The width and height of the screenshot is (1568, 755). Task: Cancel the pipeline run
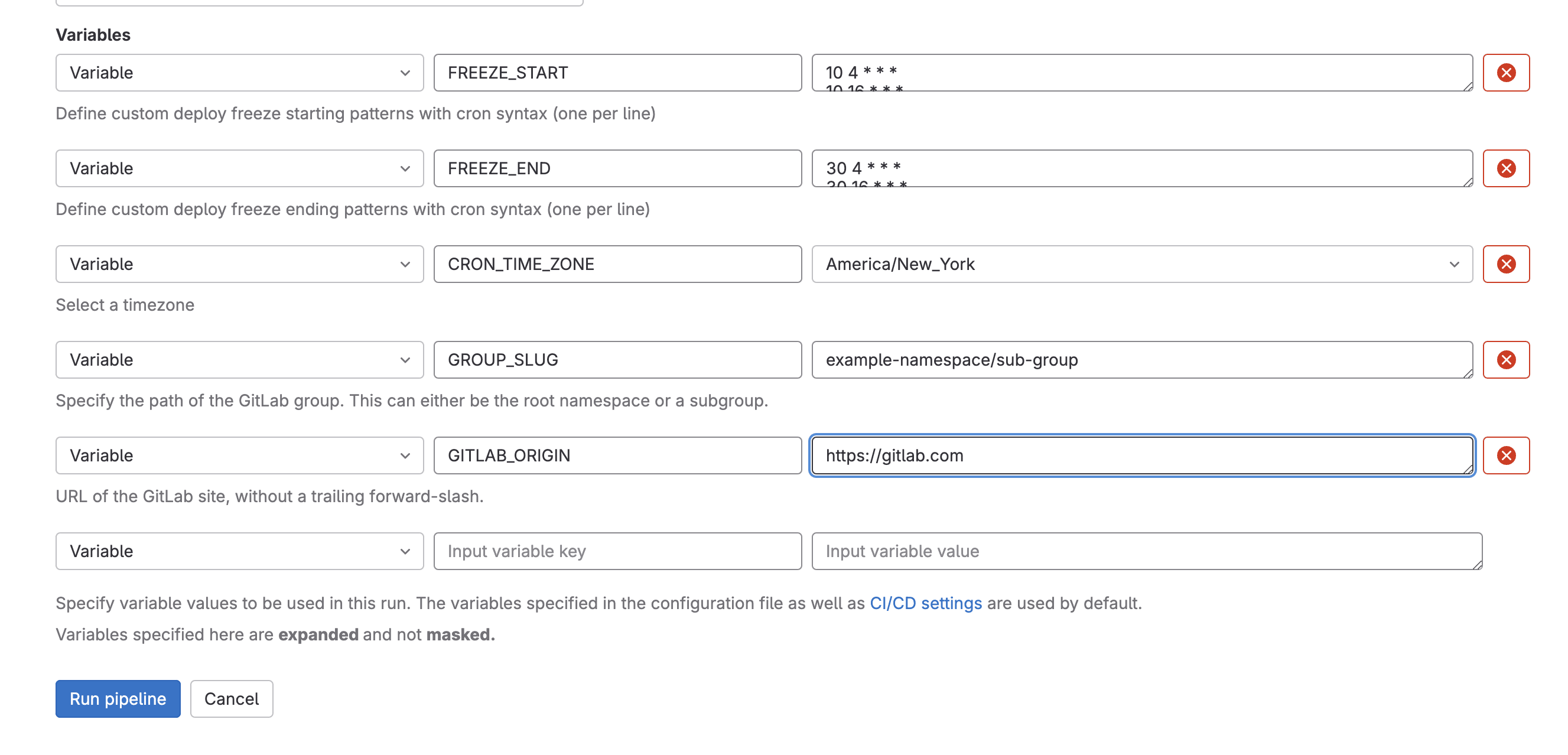pos(232,698)
